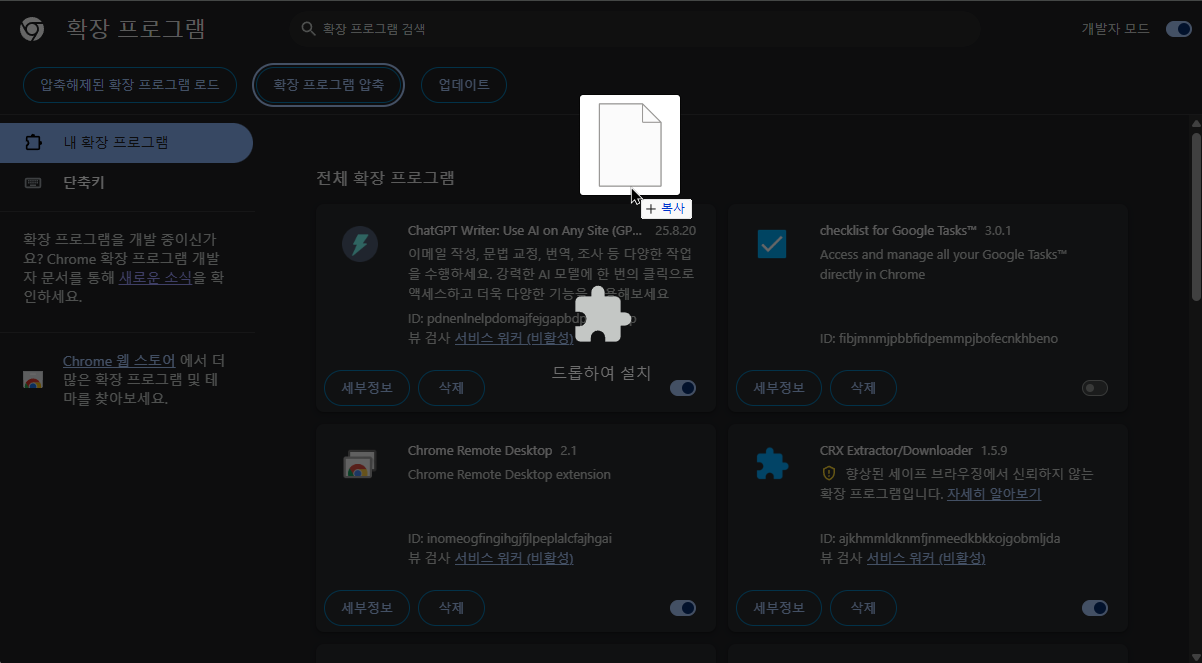Disable CRX Extractor/Downloader extension
1202x663 pixels.
tap(1095, 608)
